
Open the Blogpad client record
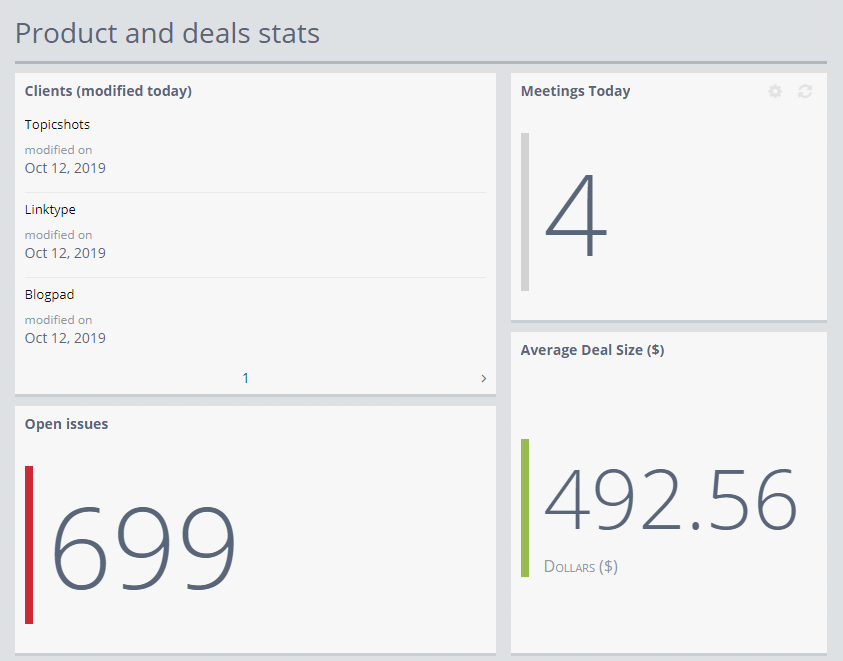pyautogui.click(x=49, y=295)
